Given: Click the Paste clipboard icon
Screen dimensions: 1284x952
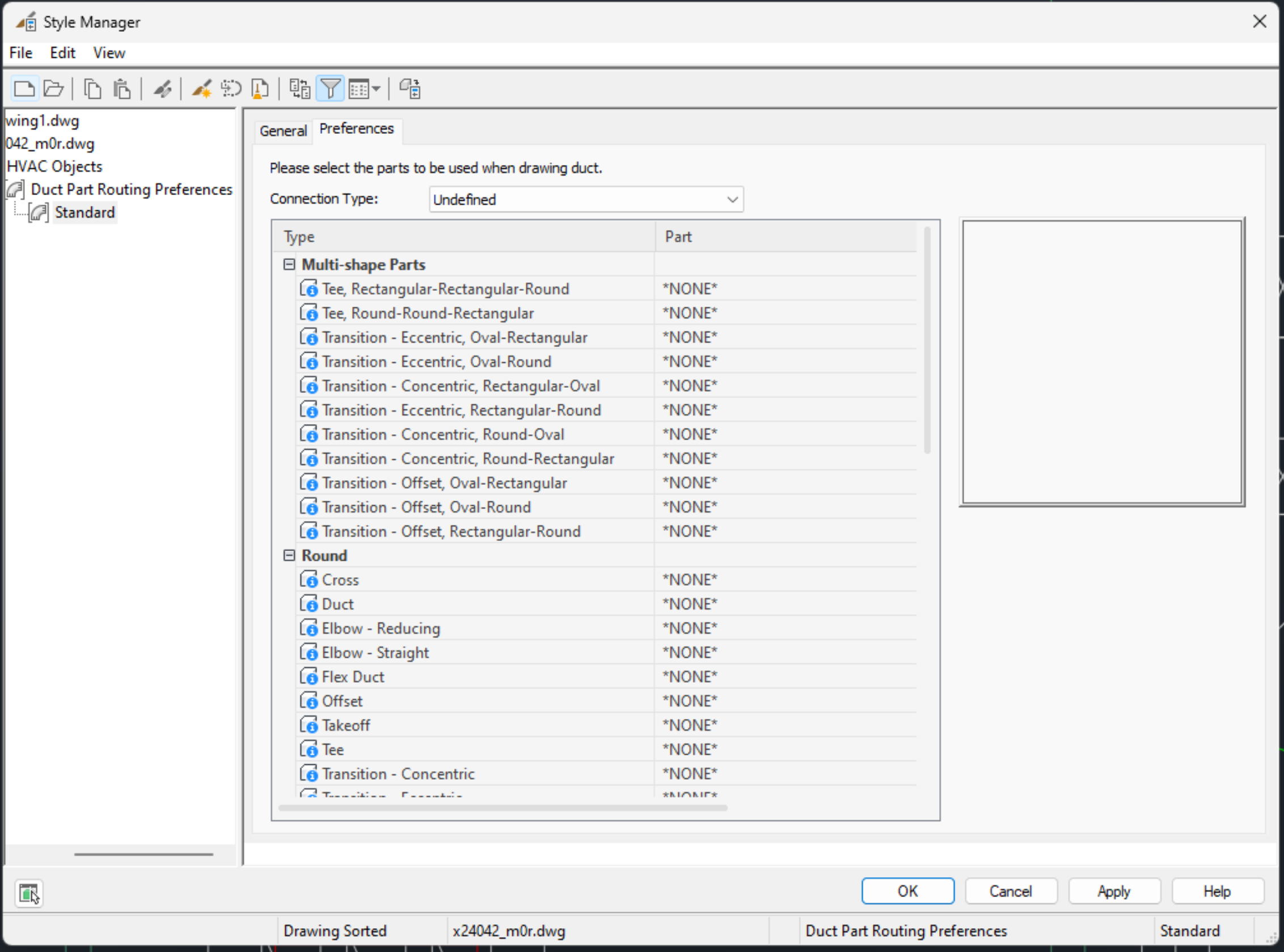Looking at the screenshot, I should (121, 89).
